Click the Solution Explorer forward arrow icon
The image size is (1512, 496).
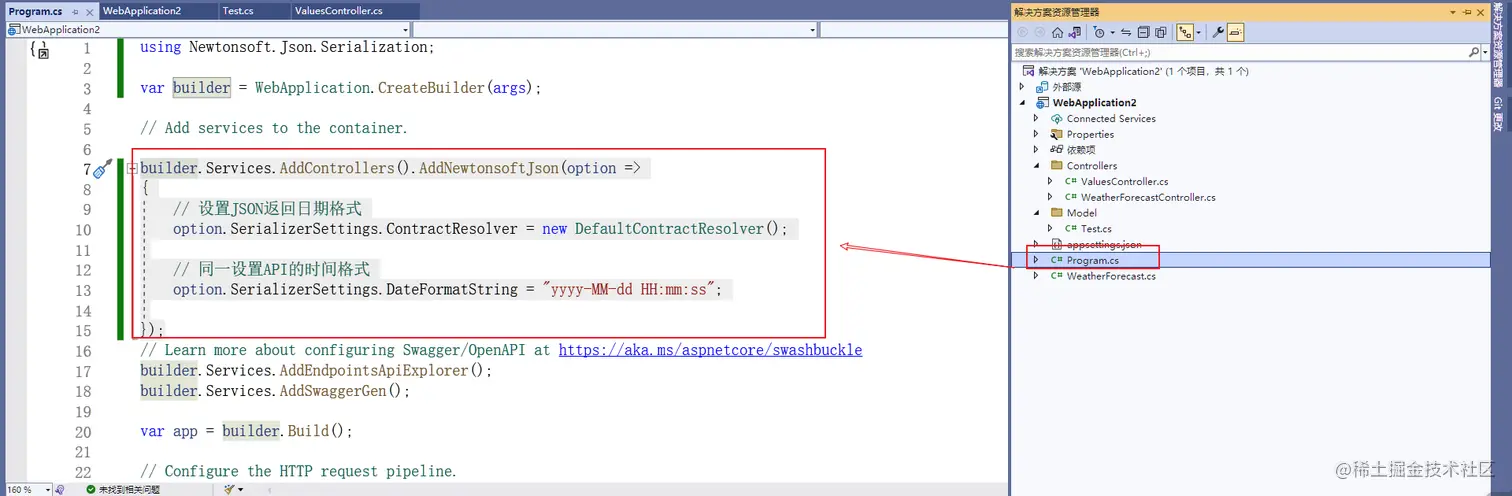point(1040,32)
